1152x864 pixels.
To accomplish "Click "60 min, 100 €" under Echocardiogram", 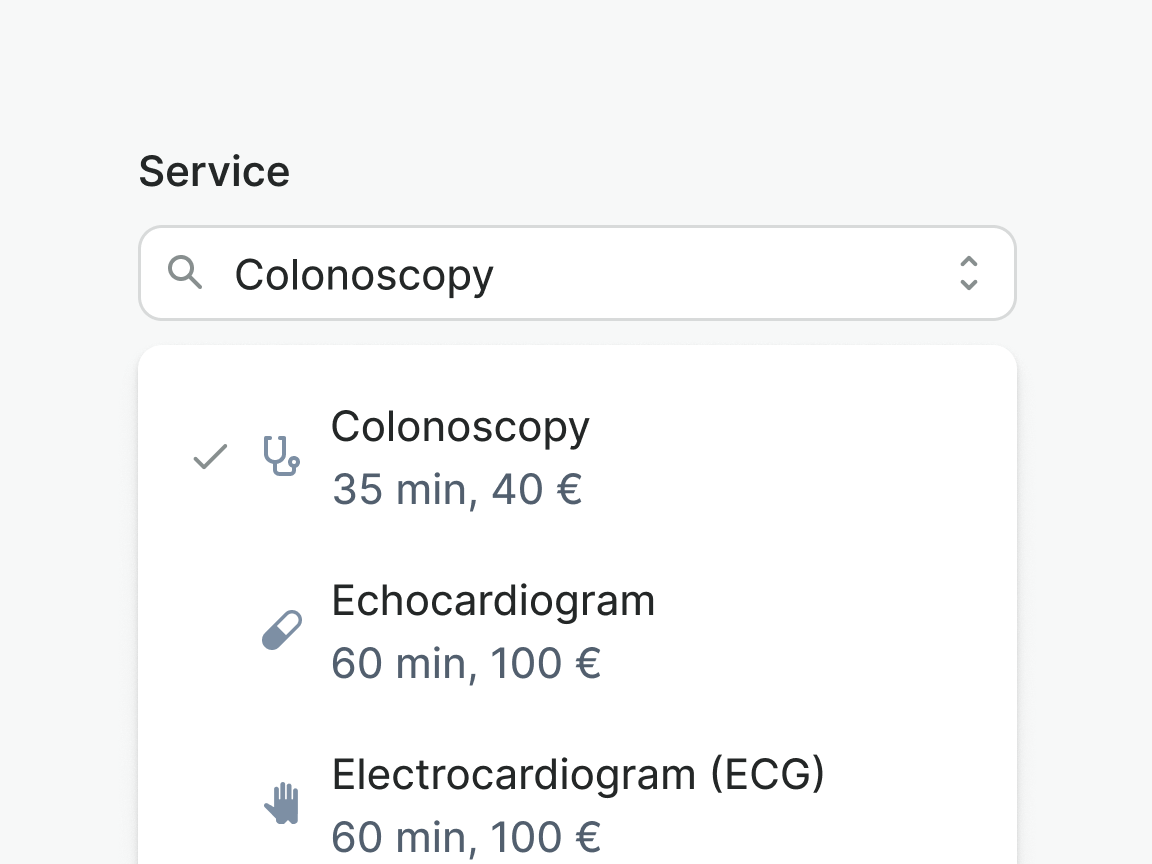I will click(466, 664).
